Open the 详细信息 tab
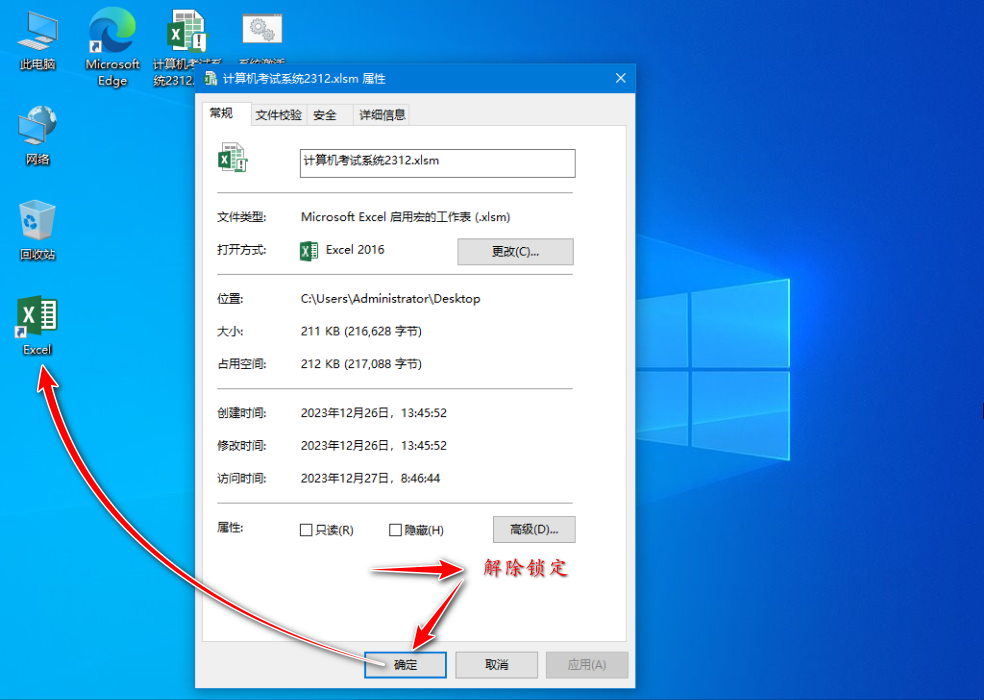984x700 pixels. [x=382, y=115]
